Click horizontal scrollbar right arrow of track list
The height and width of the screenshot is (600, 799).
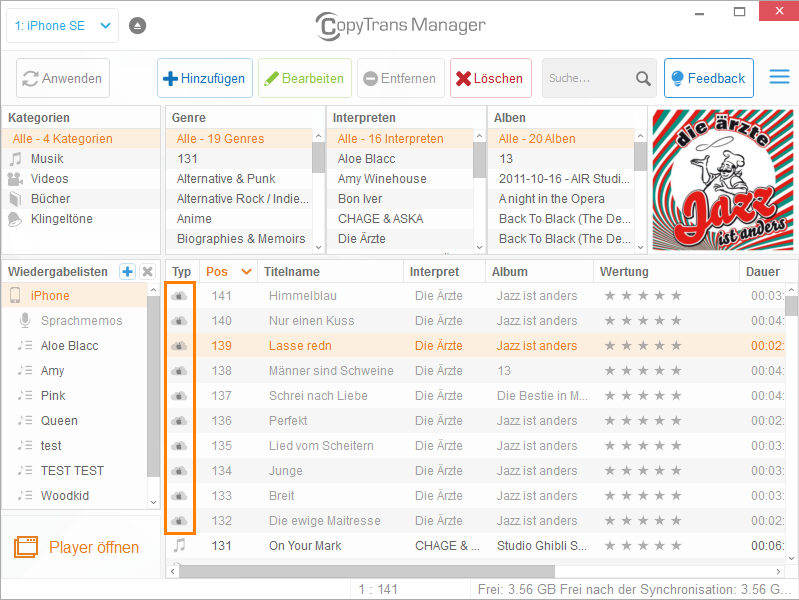(778, 571)
